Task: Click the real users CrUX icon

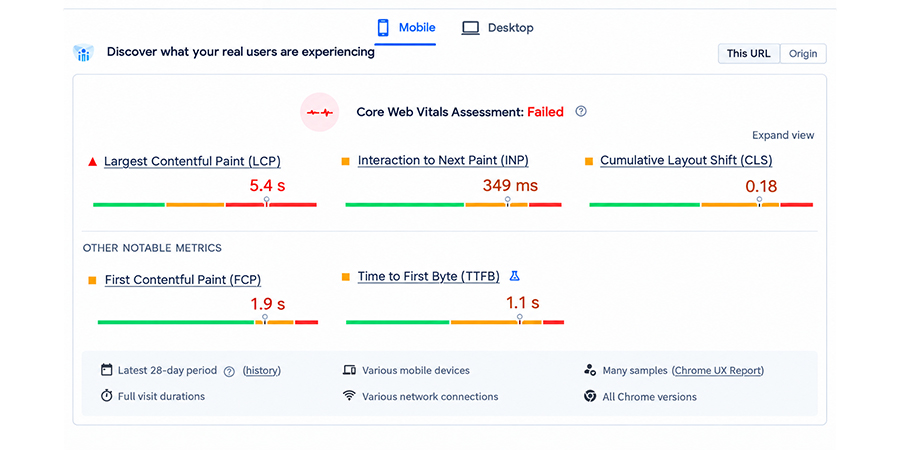Action: tap(83, 53)
